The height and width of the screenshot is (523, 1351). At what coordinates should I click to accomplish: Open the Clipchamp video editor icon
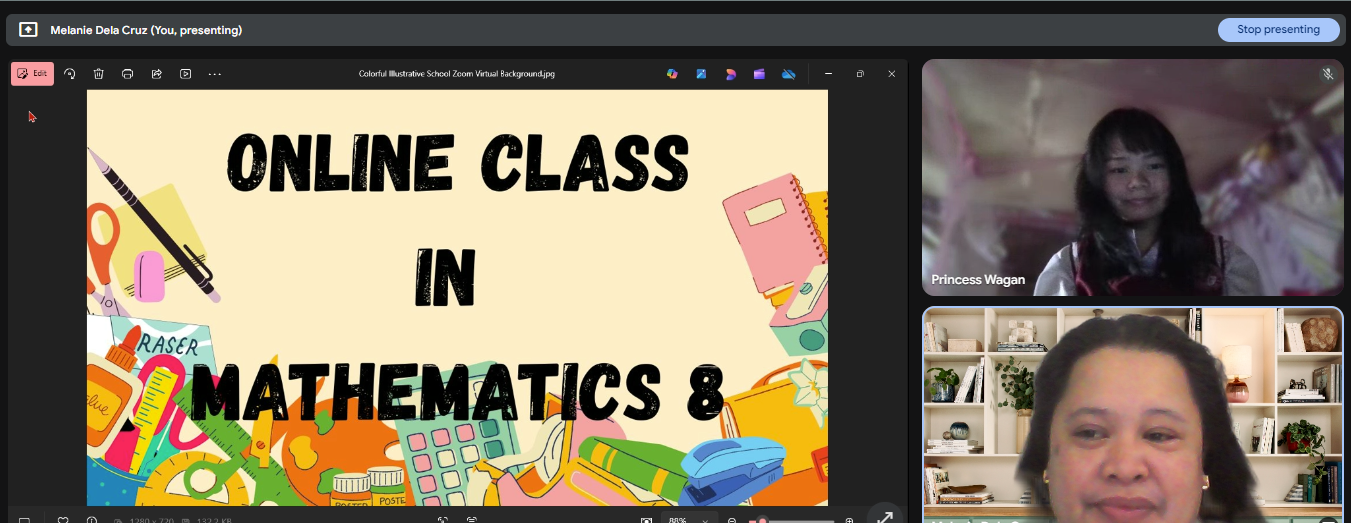[x=759, y=73]
